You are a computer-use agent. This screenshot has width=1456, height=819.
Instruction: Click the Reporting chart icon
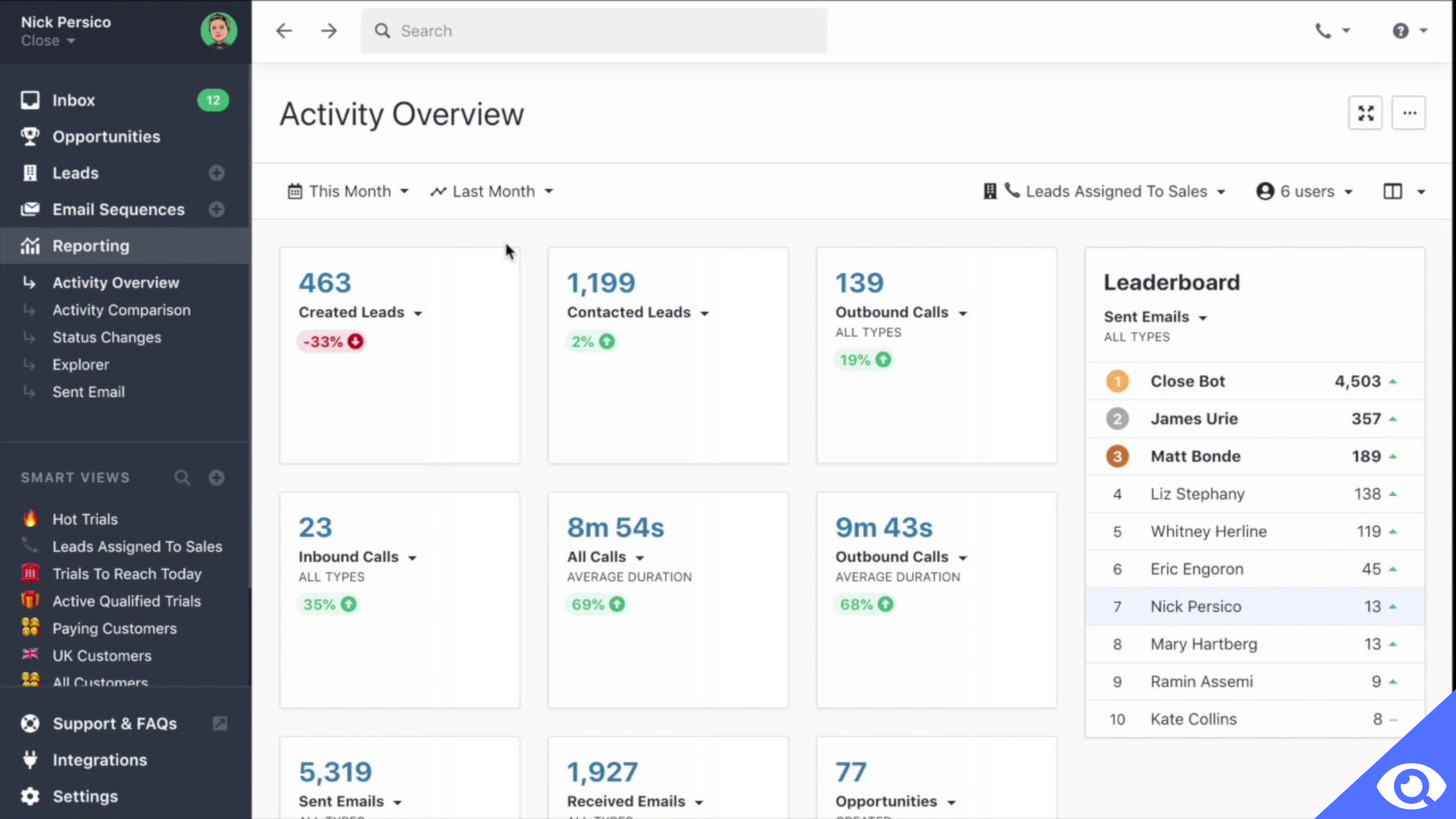pyautogui.click(x=30, y=246)
